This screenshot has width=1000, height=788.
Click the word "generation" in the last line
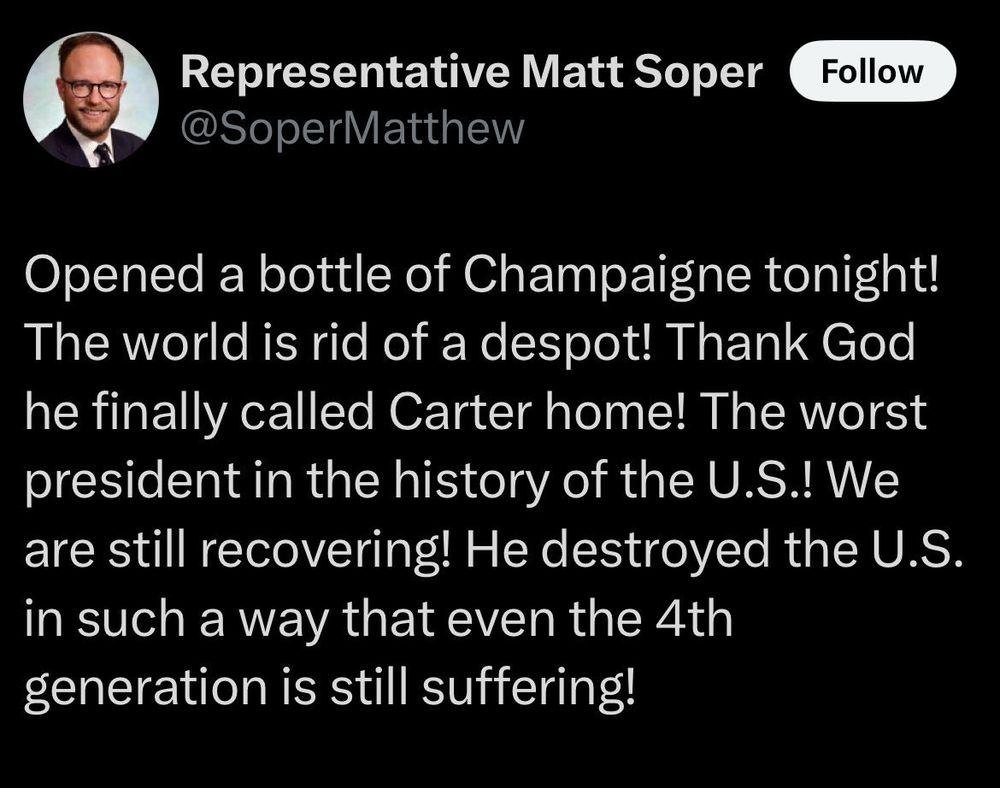146,688
